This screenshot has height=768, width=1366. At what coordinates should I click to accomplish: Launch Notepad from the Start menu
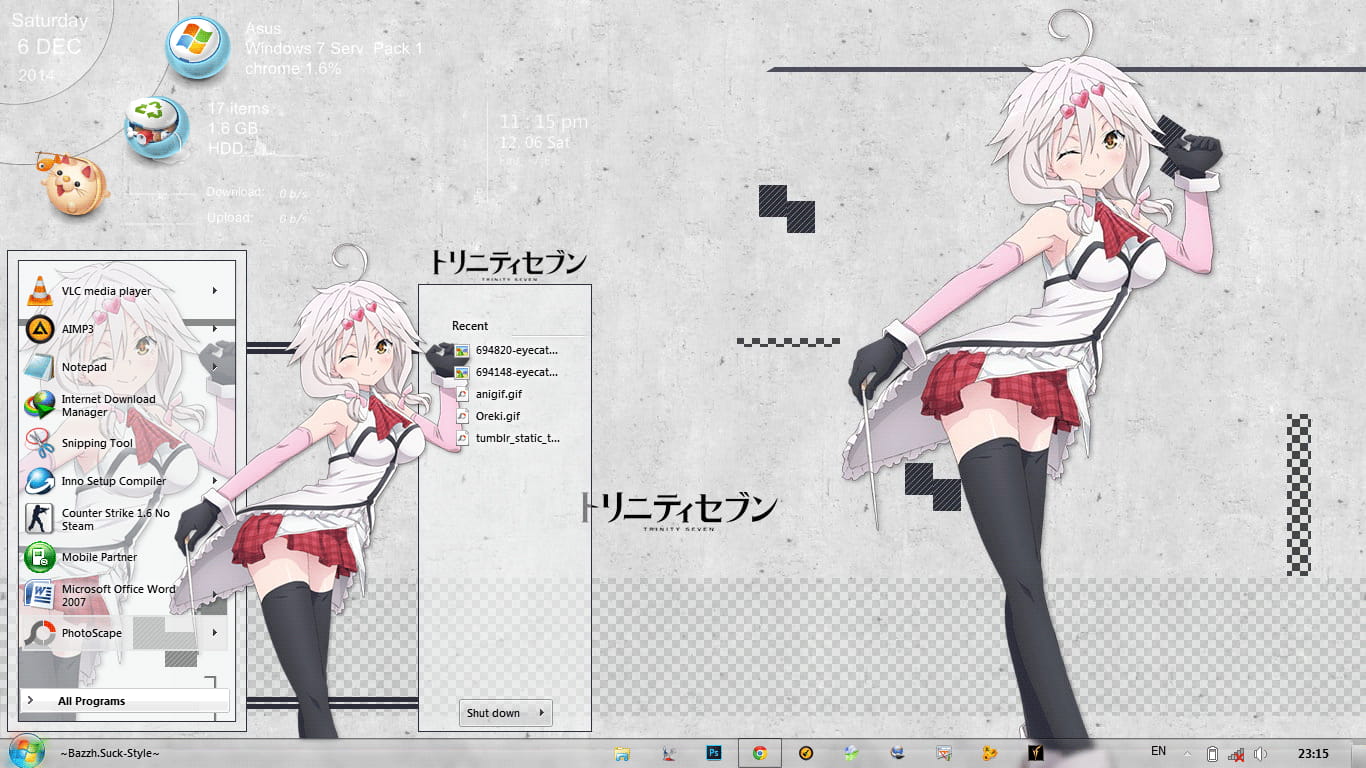point(84,367)
